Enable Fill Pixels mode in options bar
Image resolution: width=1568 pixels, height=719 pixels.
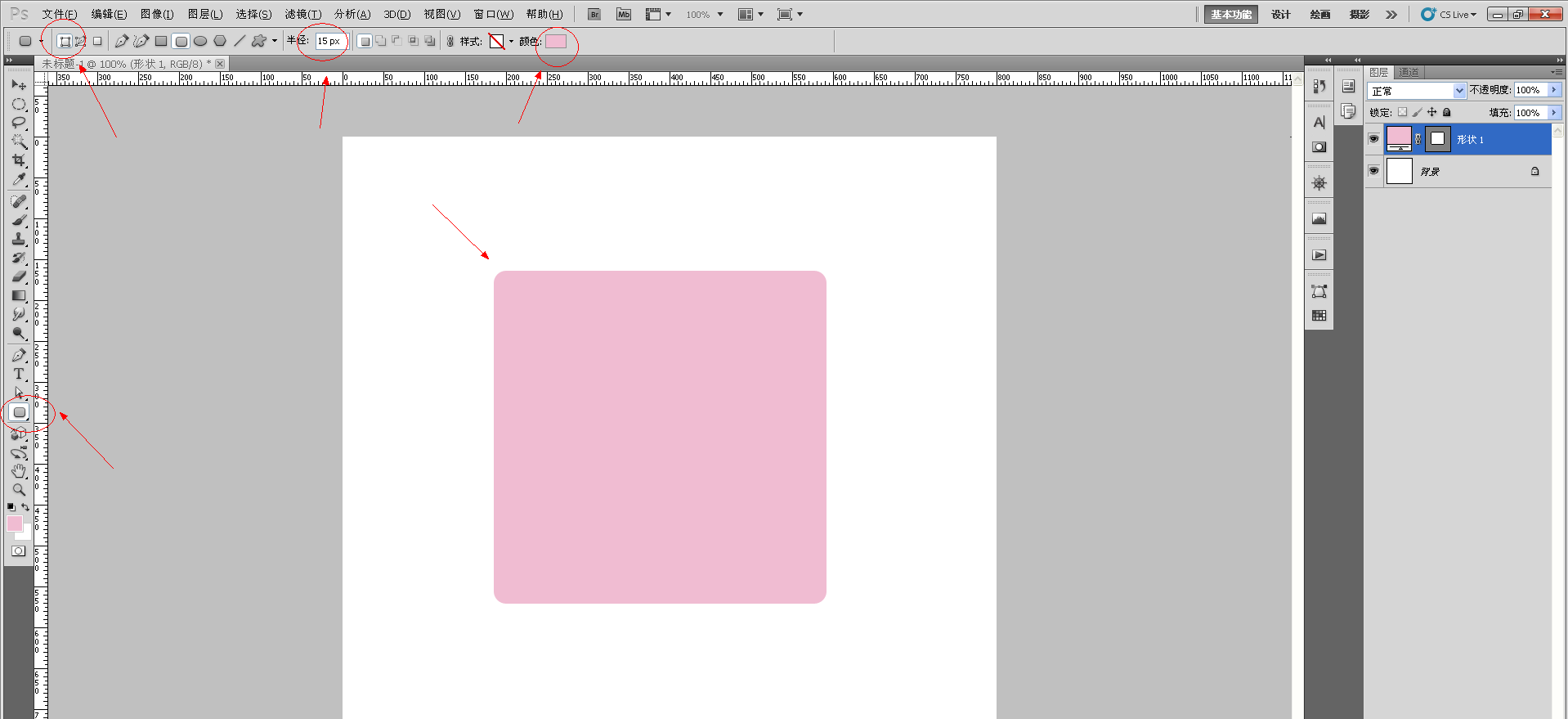97,41
